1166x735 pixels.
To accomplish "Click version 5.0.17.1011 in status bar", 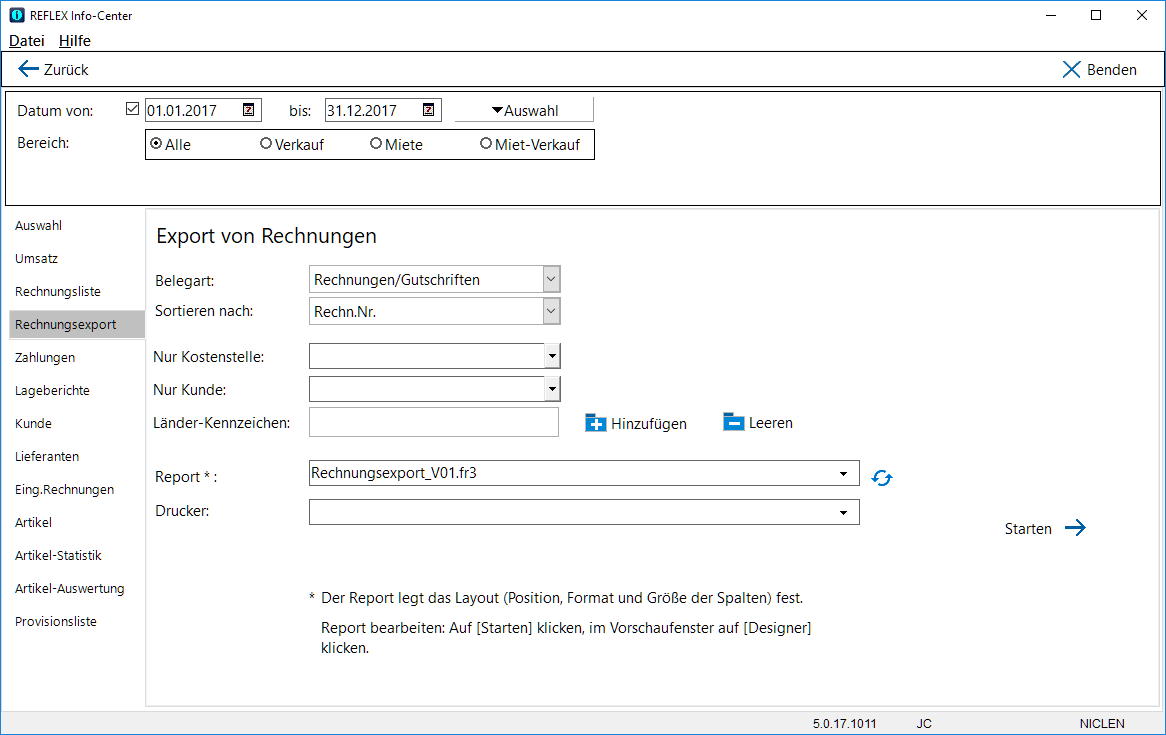I will [845, 724].
